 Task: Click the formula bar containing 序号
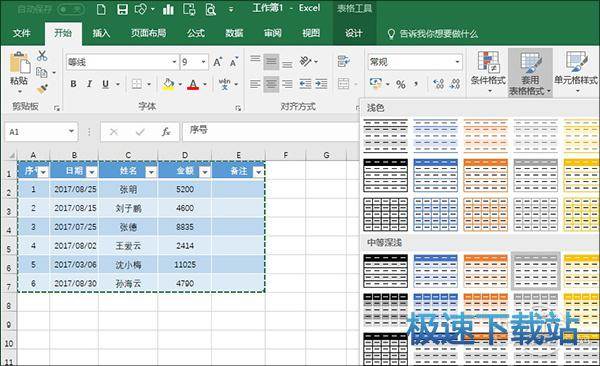click(x=271, y=131)
